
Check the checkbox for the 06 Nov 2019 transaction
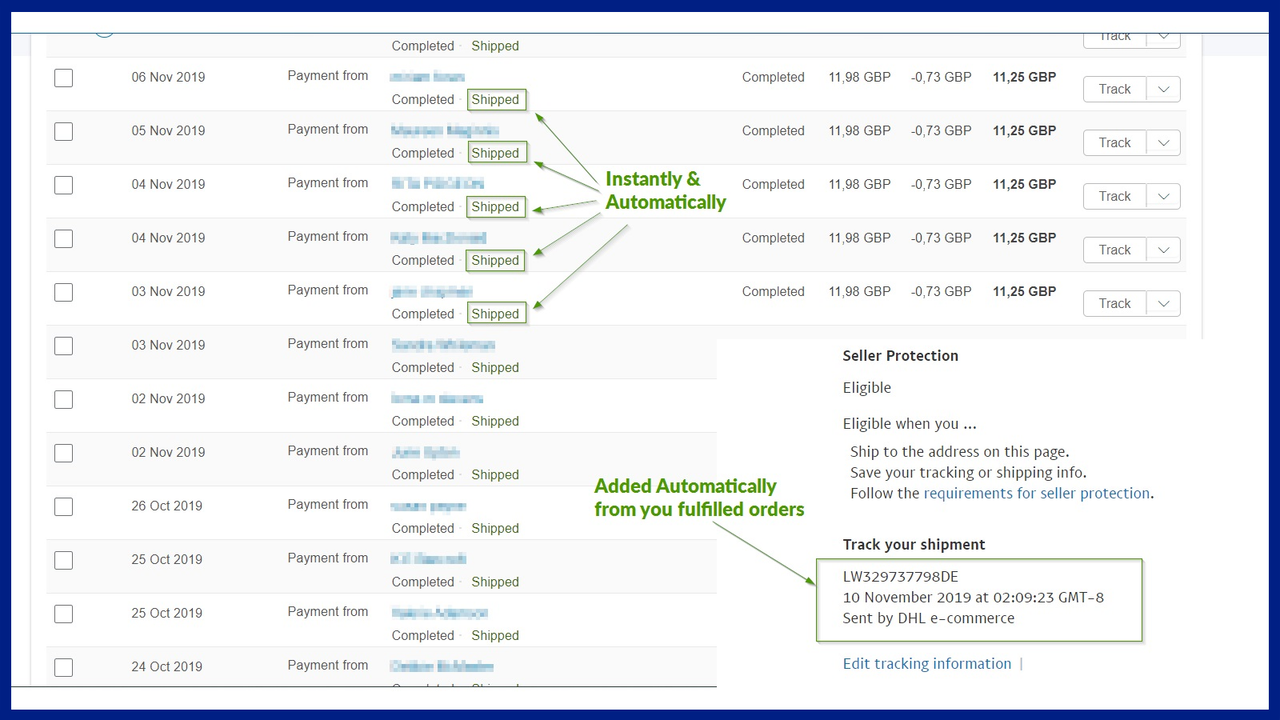coord(63,77)
